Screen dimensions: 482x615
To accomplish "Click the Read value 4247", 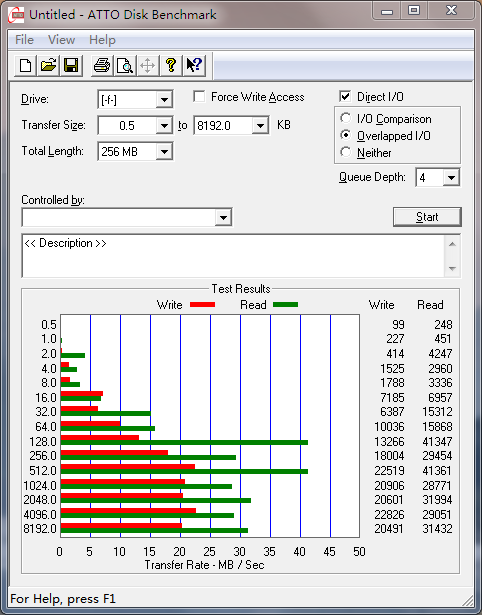I will point(440,353).
